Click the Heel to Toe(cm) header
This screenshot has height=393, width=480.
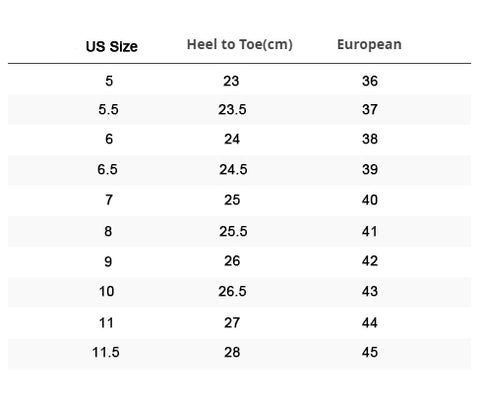click(240, 44)
